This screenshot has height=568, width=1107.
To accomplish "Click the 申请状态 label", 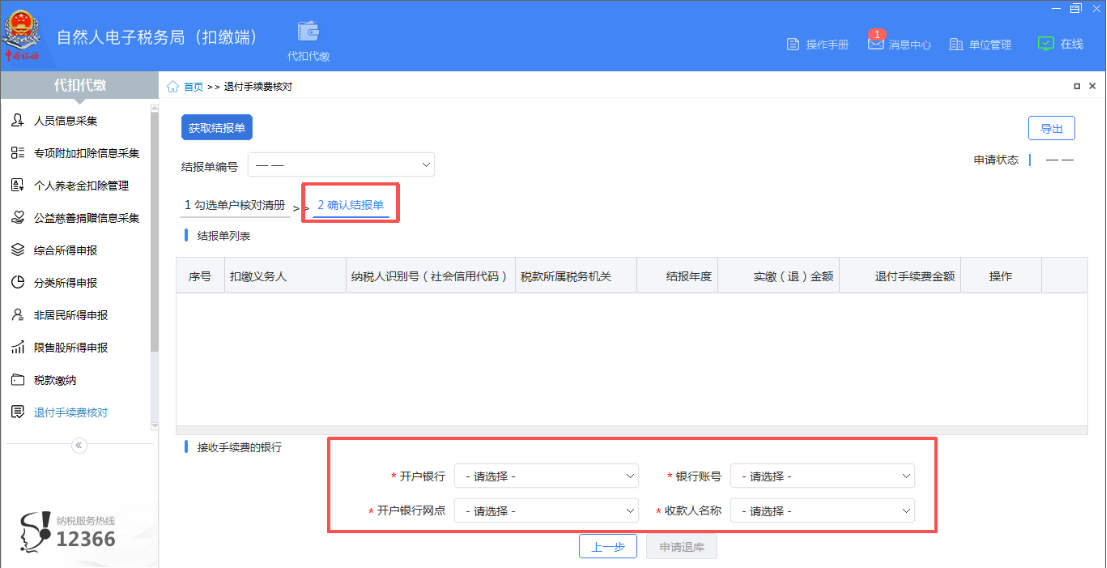I will (x=996, y=160).
